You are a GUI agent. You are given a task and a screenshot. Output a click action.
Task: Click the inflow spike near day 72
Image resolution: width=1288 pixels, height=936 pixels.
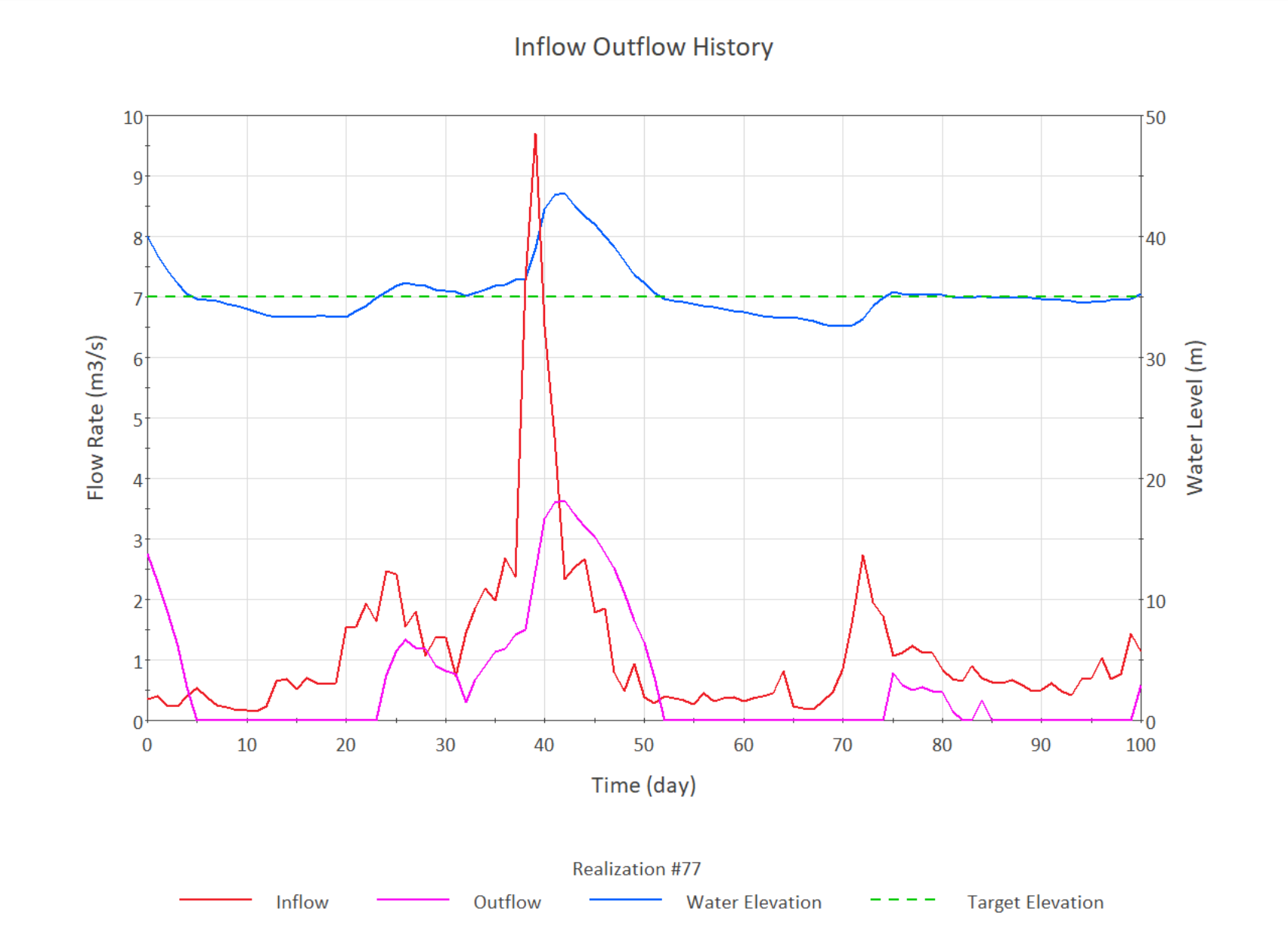(862, 556)
